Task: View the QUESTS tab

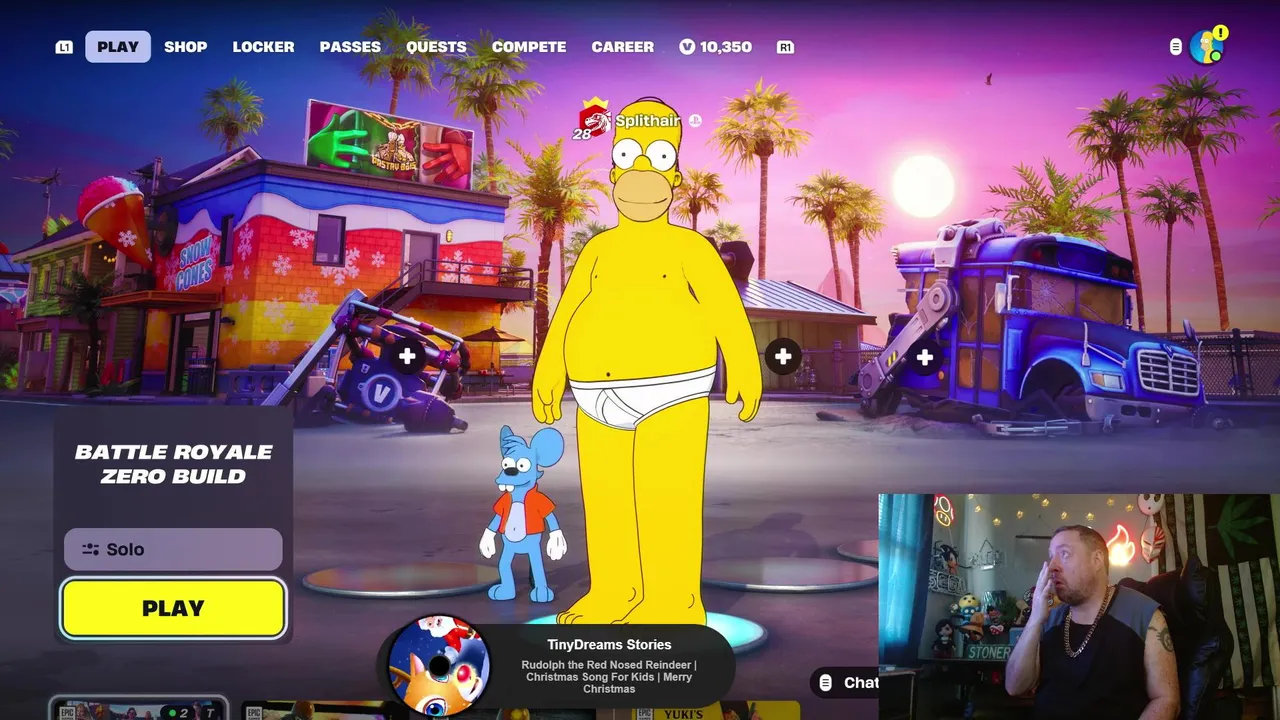Action: pos(436,47)
